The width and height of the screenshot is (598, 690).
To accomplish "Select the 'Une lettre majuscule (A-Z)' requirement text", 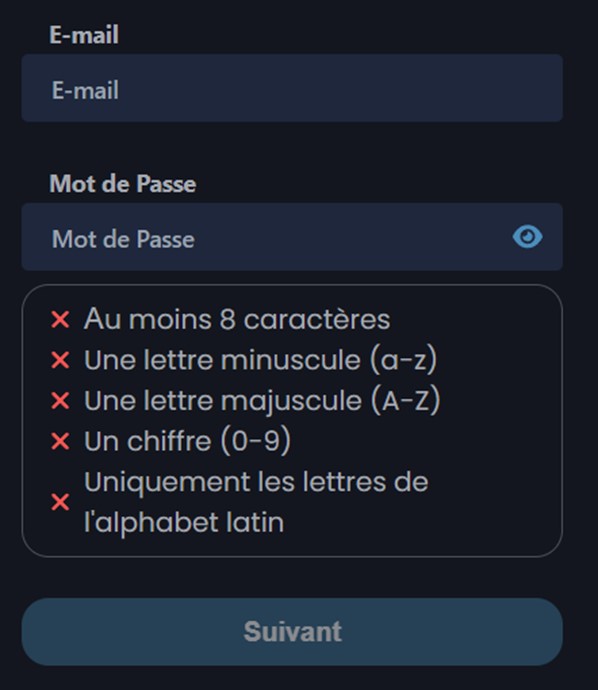I will 262,401.
